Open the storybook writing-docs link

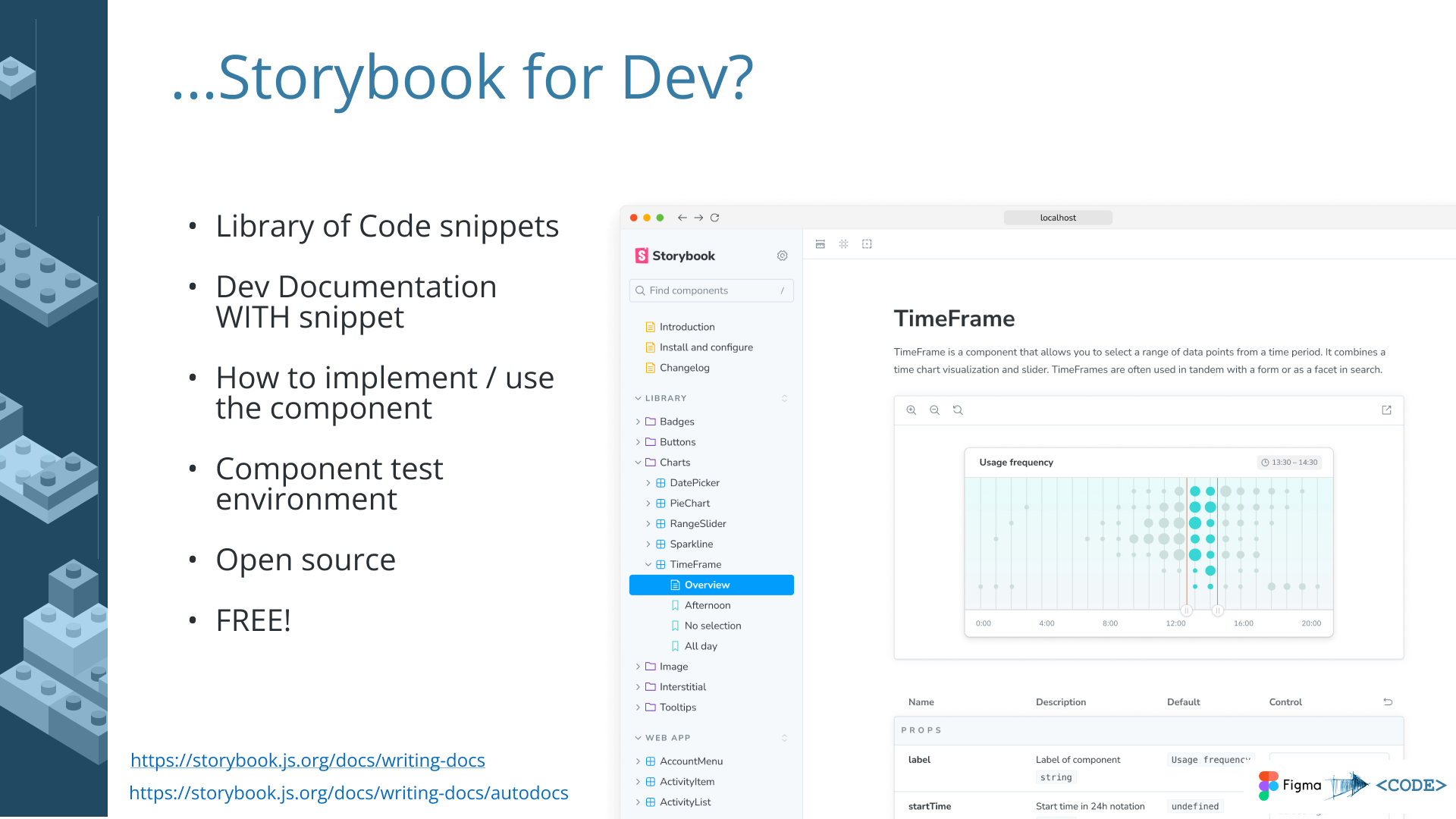[307, 760]
